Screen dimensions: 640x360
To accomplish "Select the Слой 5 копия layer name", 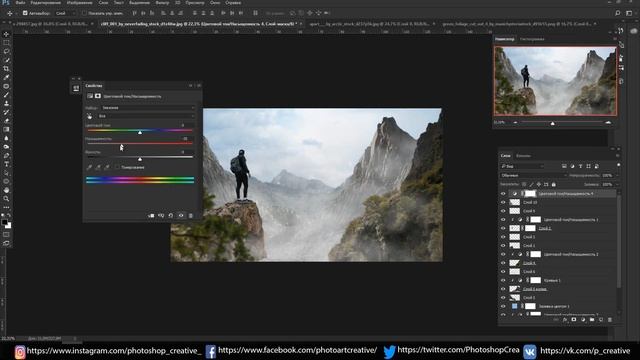I will click(535, 289).
